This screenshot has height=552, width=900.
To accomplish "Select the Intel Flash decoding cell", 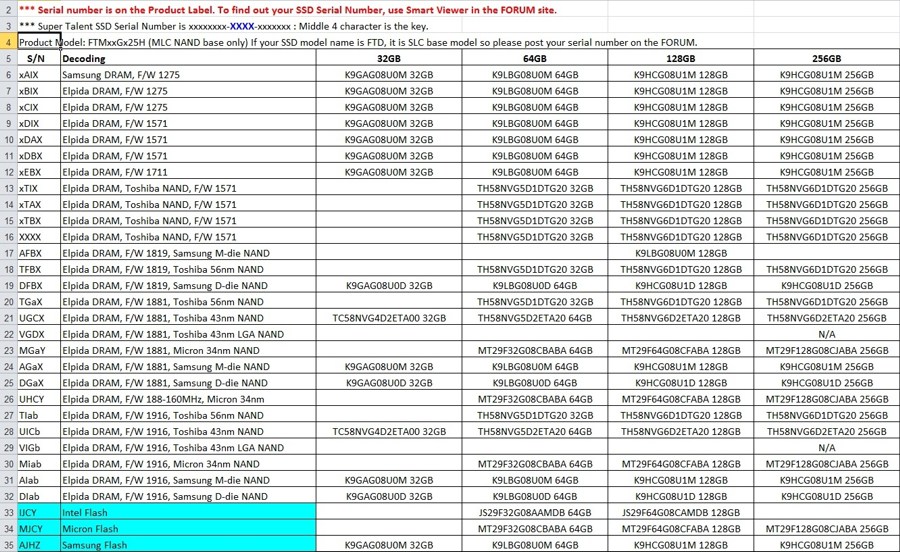I will point(188,512).
